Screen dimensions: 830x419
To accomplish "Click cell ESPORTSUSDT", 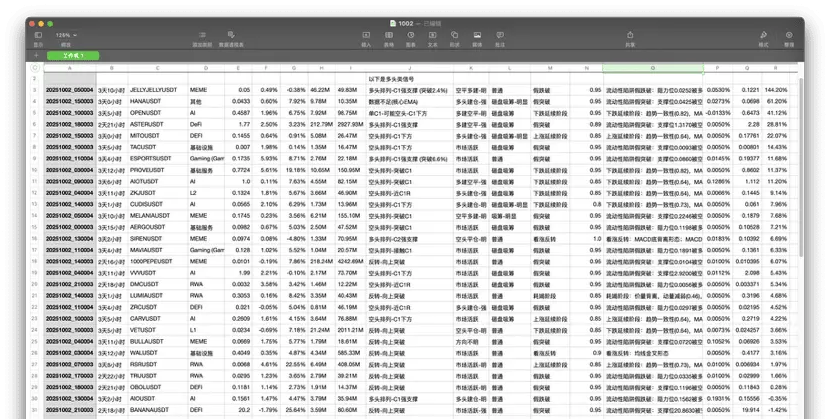I will [x=158, y=159].
